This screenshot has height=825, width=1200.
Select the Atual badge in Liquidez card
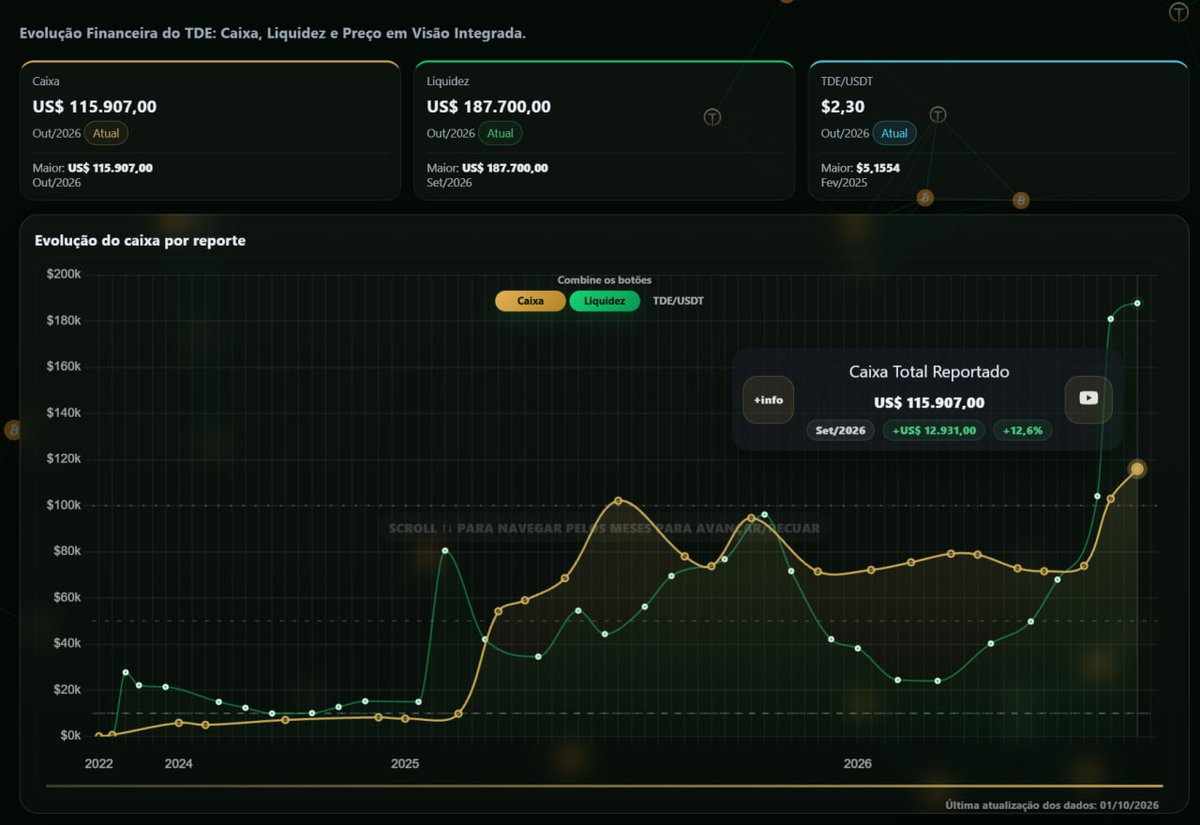click(x=500, y=133)
